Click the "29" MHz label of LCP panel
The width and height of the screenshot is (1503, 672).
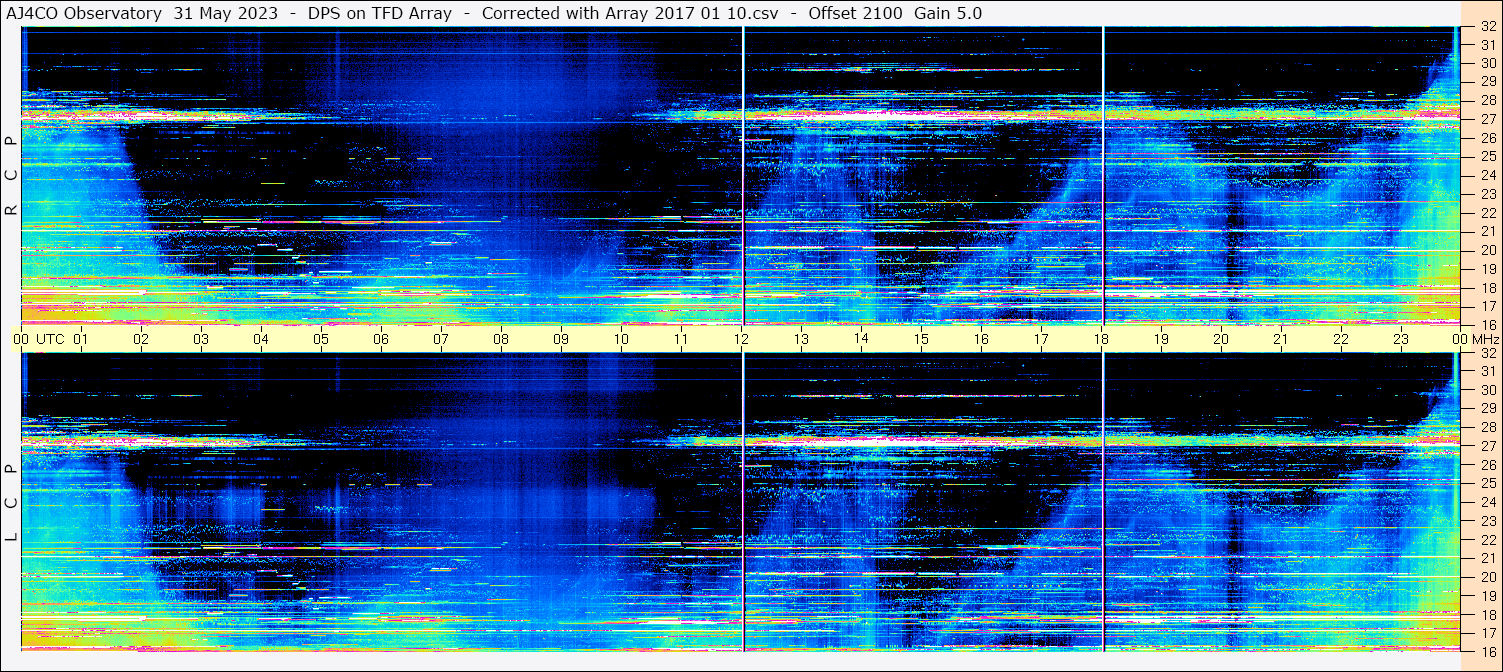pos(1488,409)
